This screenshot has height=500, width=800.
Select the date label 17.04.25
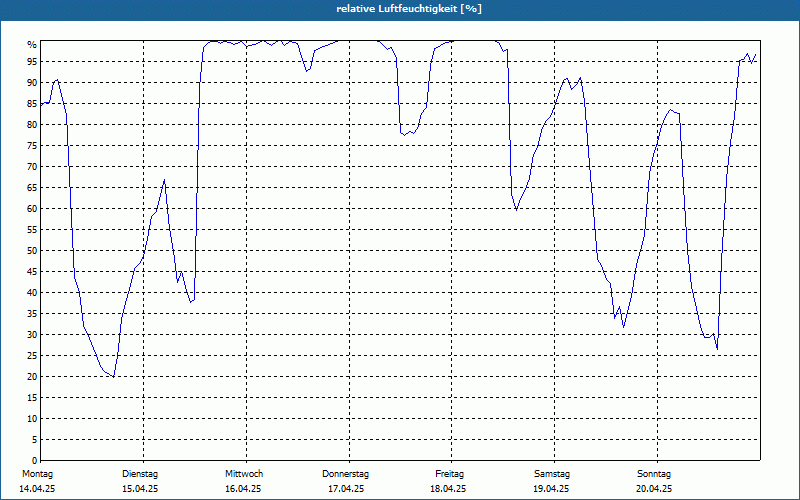[346, 489]
